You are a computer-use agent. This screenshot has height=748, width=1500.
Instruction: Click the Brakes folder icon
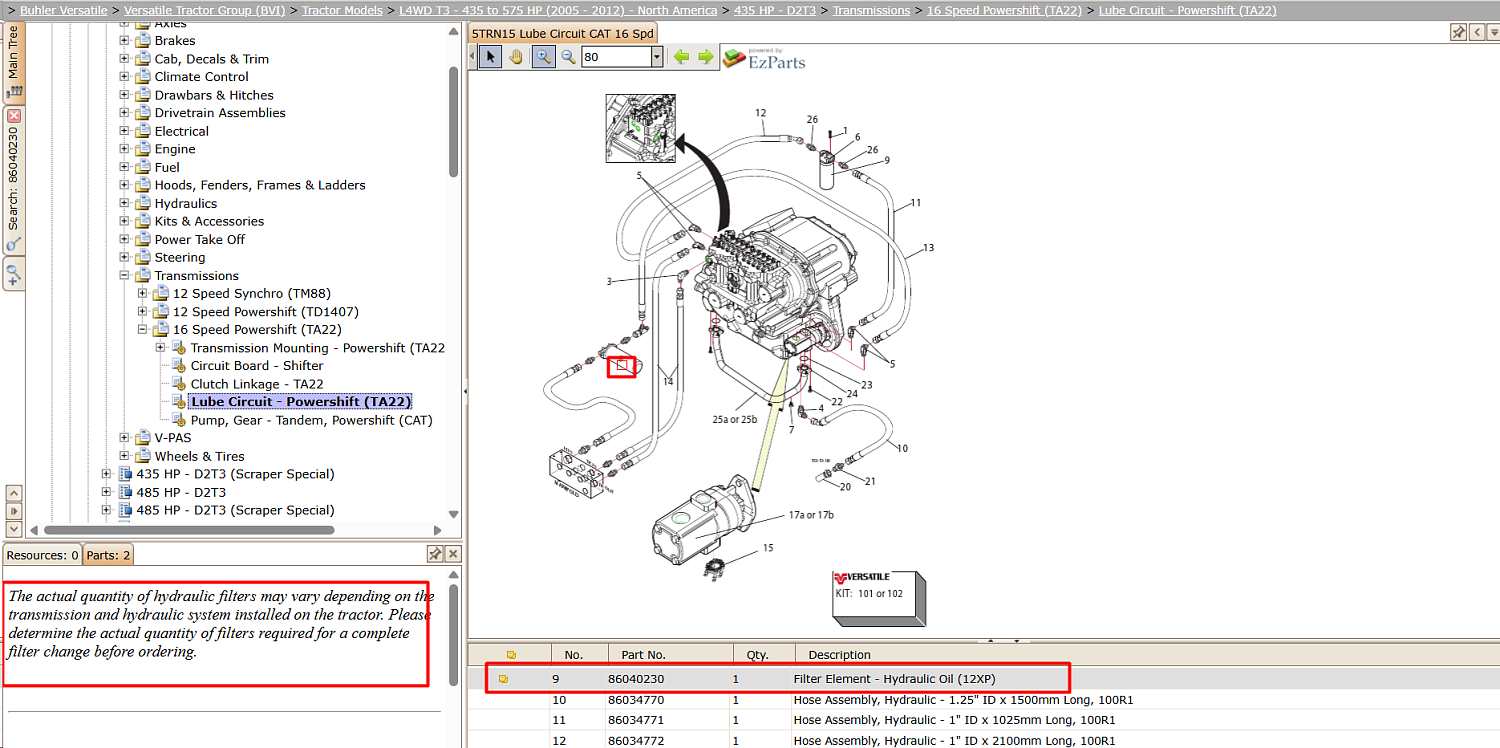click(142, 41)
